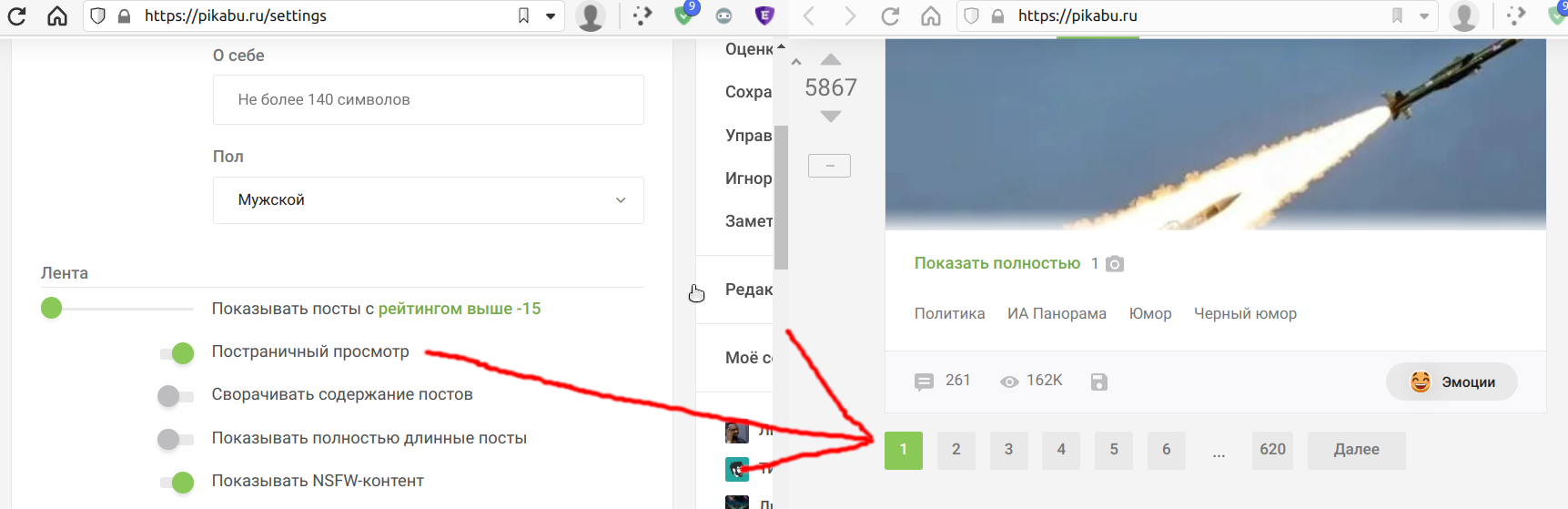Open profile avatar in settings browser toolbar

coord(591,15)
